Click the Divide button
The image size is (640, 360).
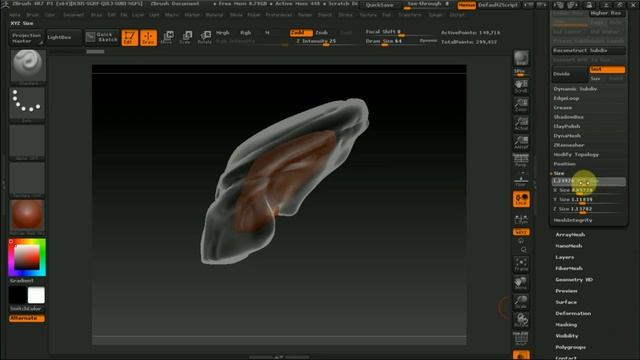point(570,74)
